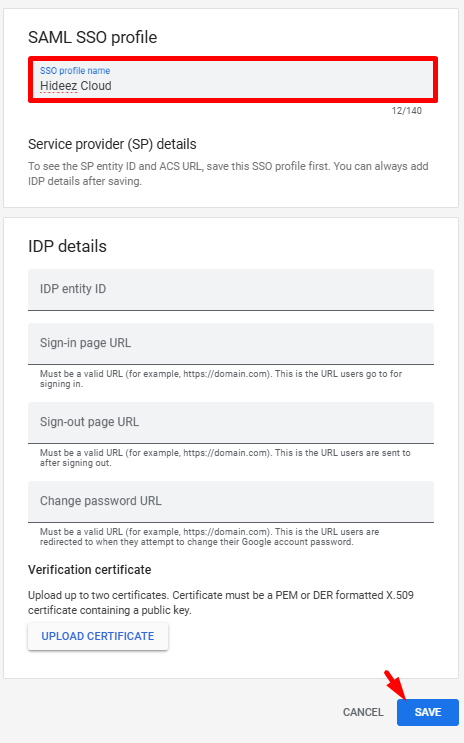Click the red arrow pointing at Save
The width and height of the screenshot is (464, 743).
pos(394,685)
